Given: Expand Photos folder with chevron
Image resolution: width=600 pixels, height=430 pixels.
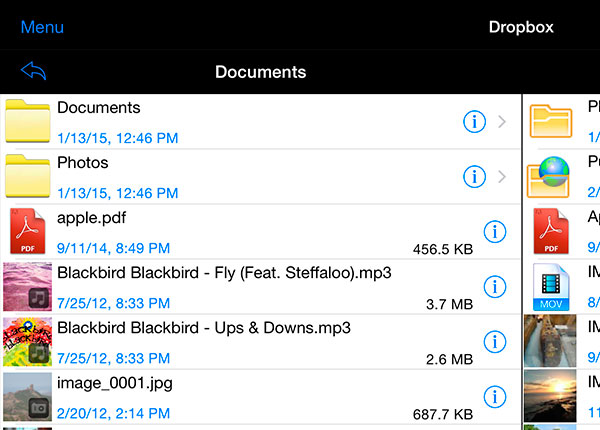Looking at the screenshot, I should click(x=502, y=177).
